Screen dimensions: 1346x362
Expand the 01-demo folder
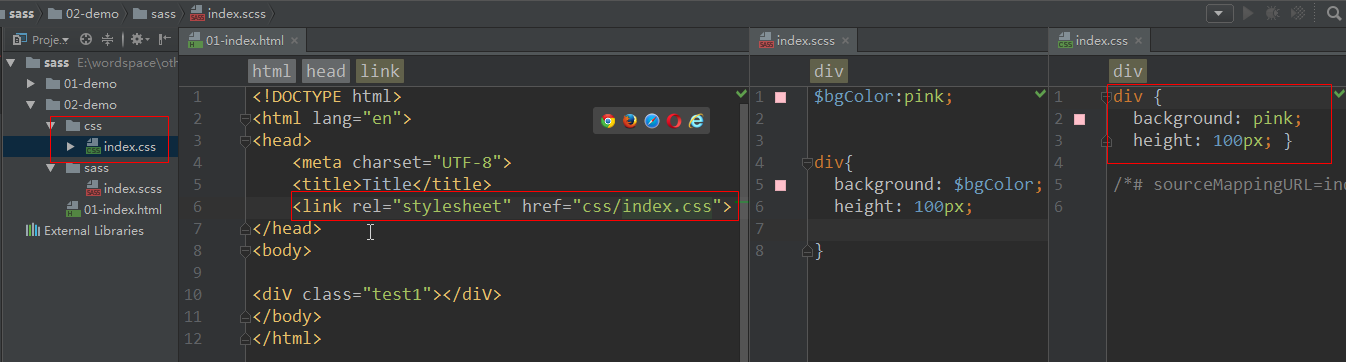[31, 83]
